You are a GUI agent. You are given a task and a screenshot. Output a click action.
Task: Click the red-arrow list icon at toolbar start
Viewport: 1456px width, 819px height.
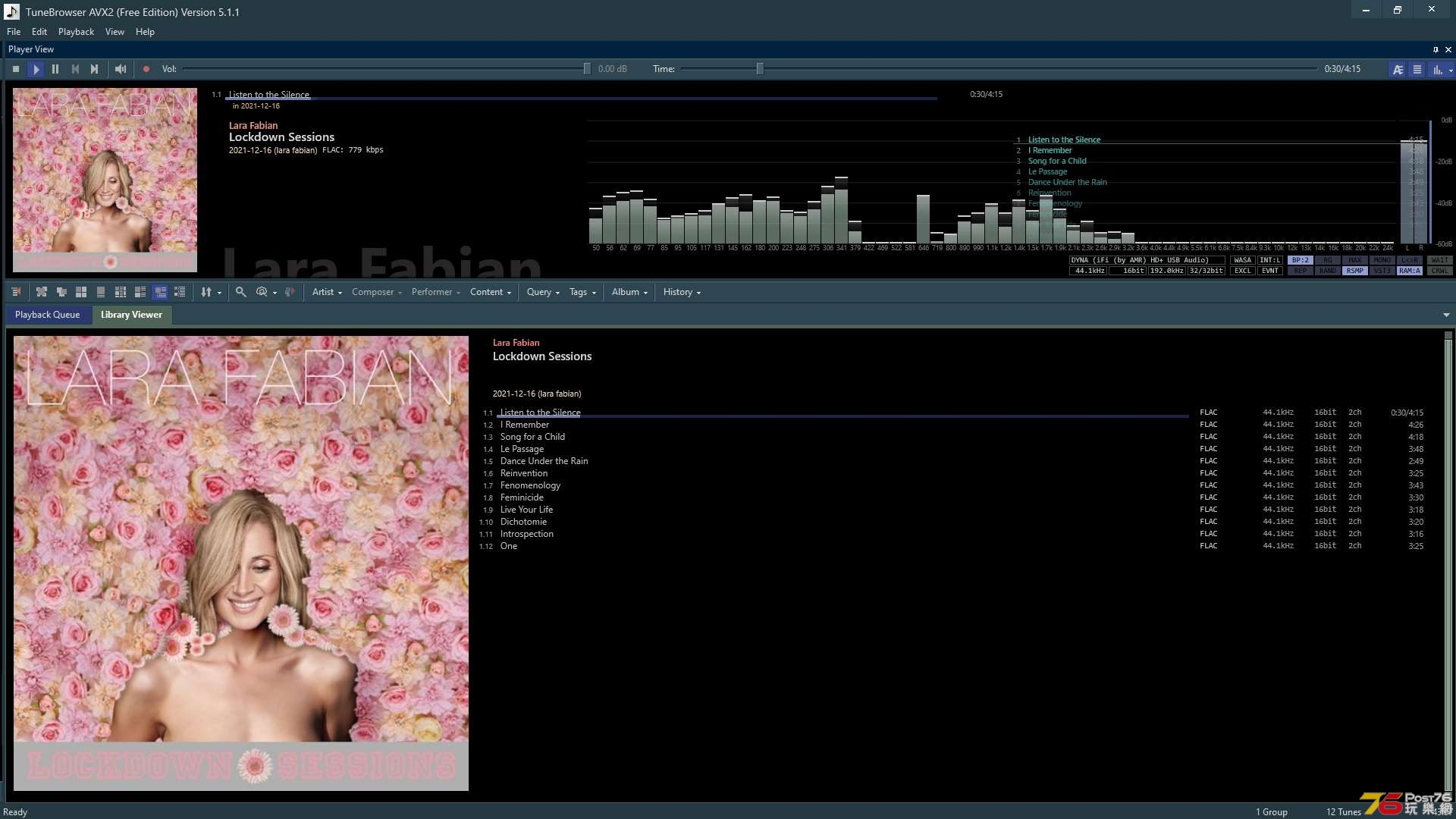(16, 292)
